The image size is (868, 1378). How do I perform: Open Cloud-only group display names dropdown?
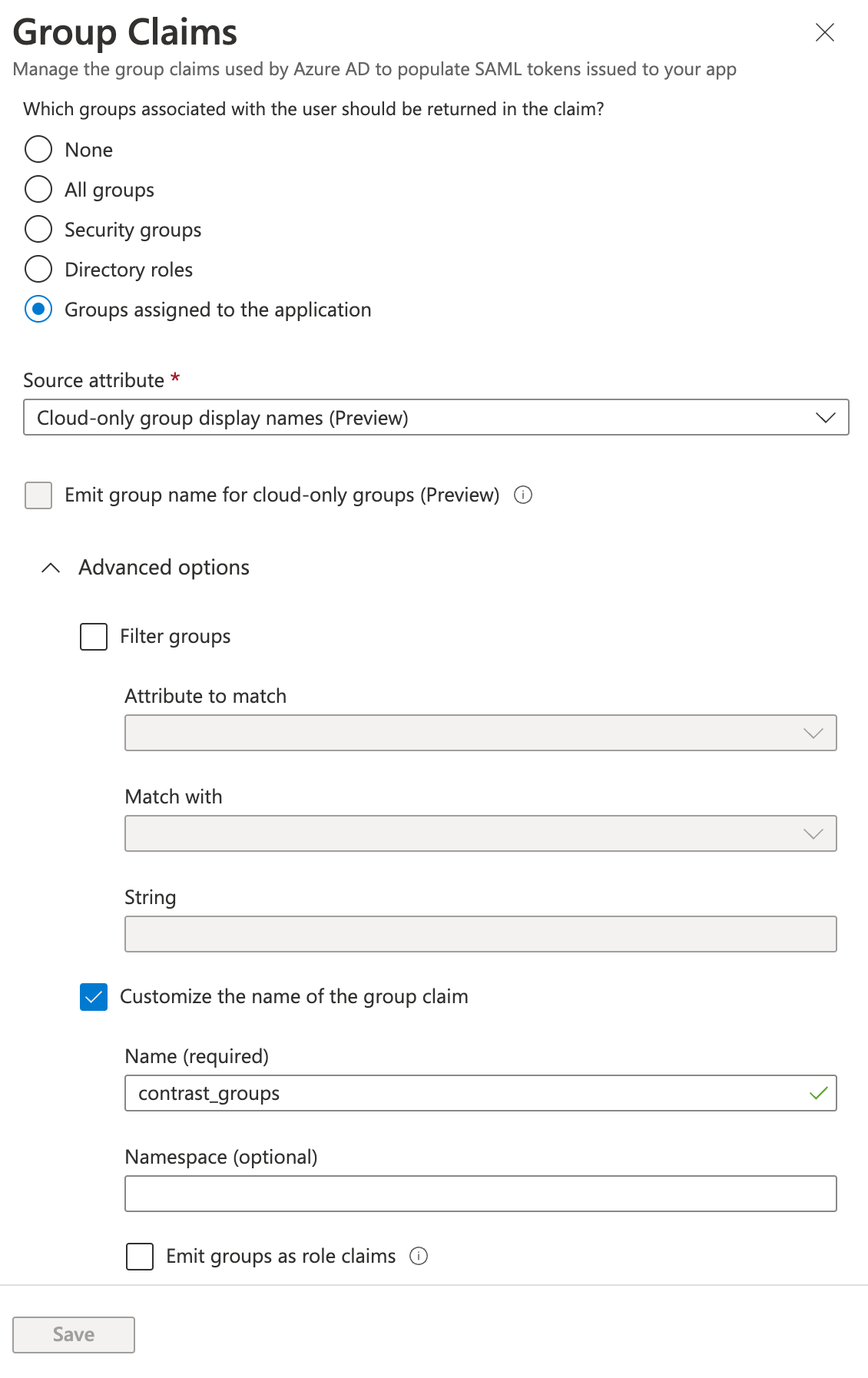coord(436,417)
